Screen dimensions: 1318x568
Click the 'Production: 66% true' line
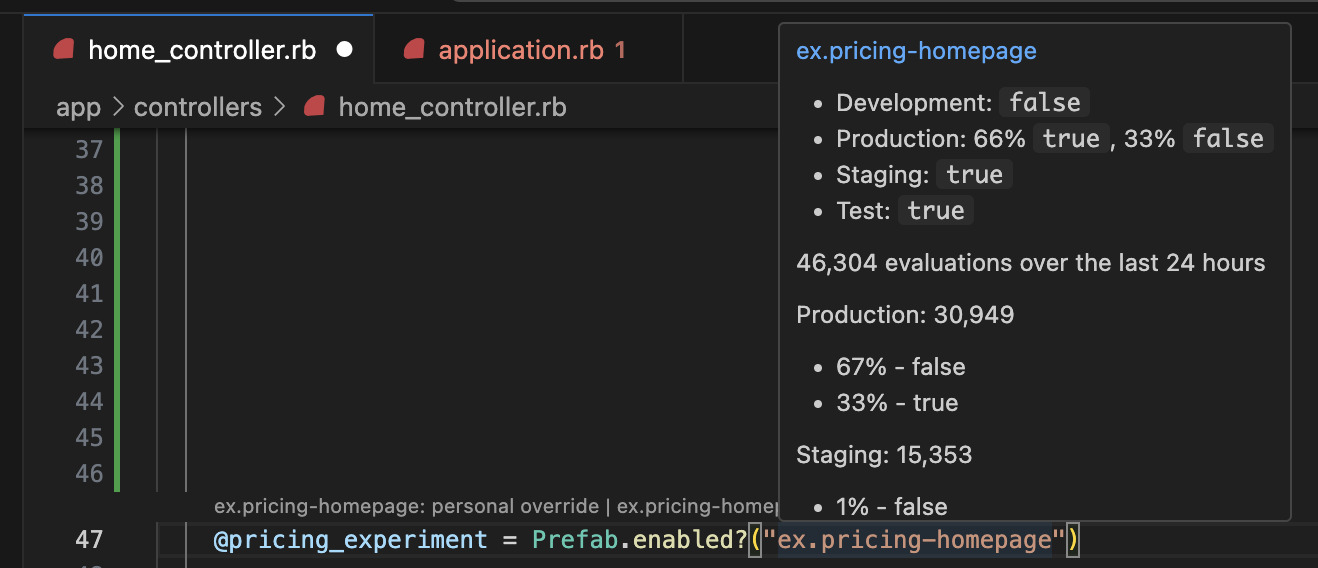[1054, 139]
